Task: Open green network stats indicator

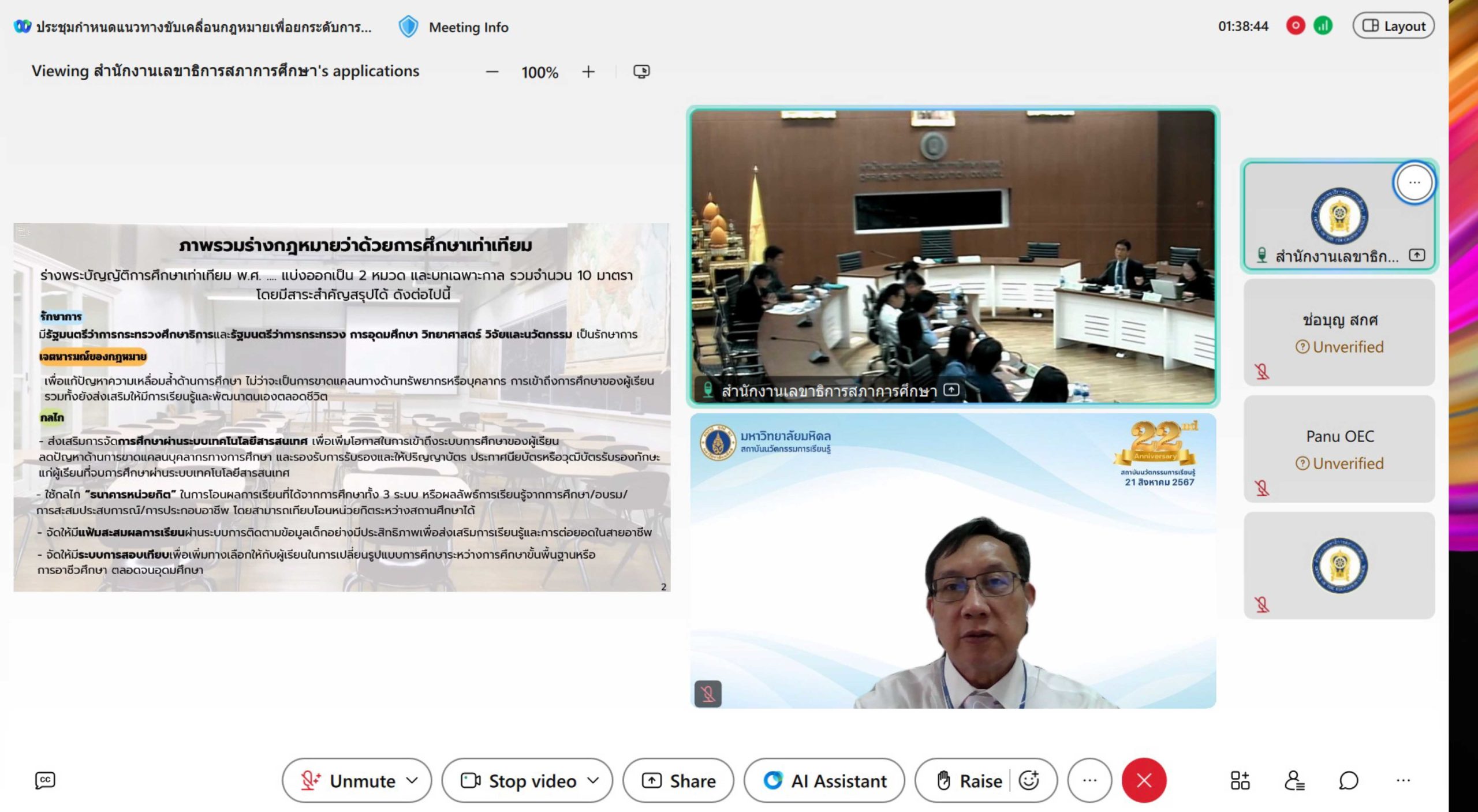Action: [x=1323, y=26]
